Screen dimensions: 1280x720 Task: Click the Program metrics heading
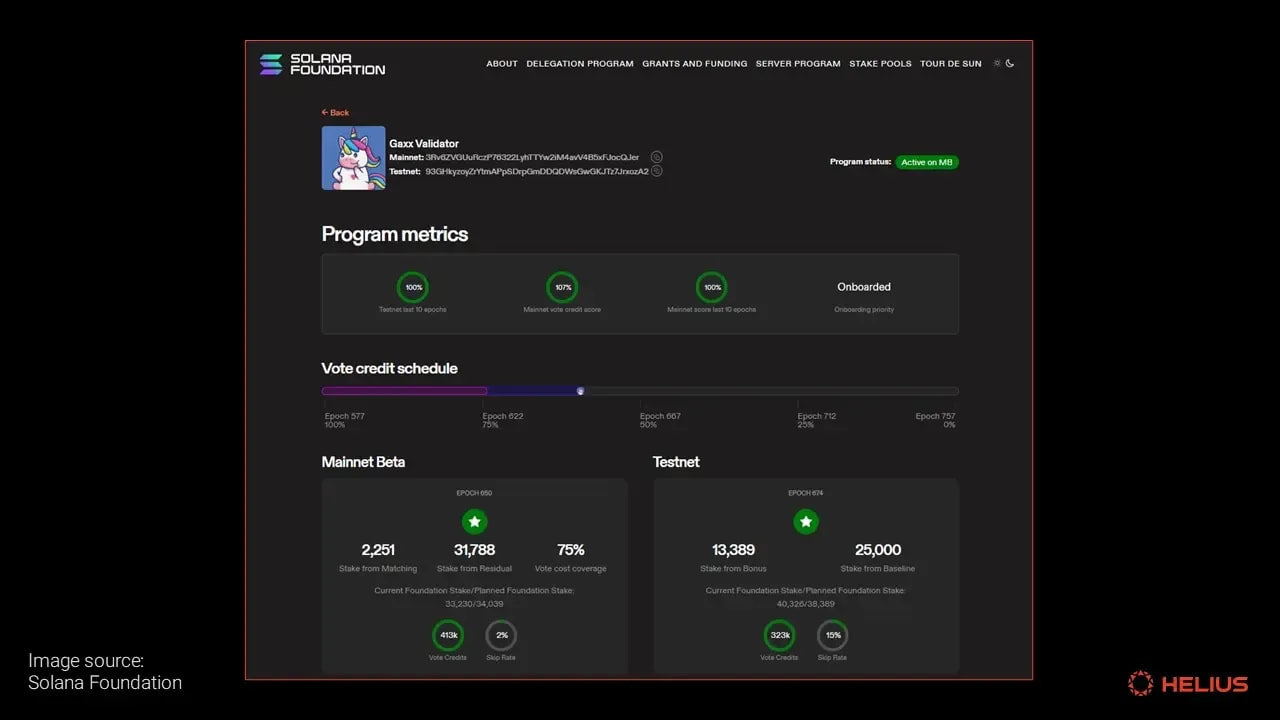[x=395, y=234]
